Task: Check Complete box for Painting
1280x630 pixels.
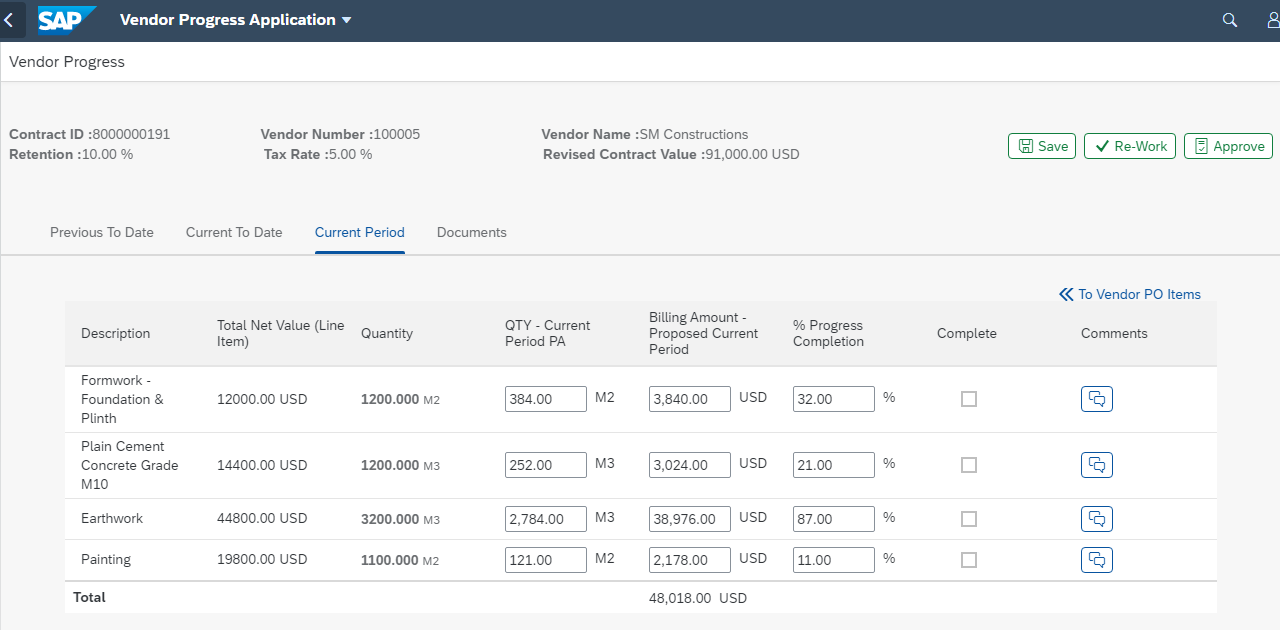Action: tap(968, 560)
